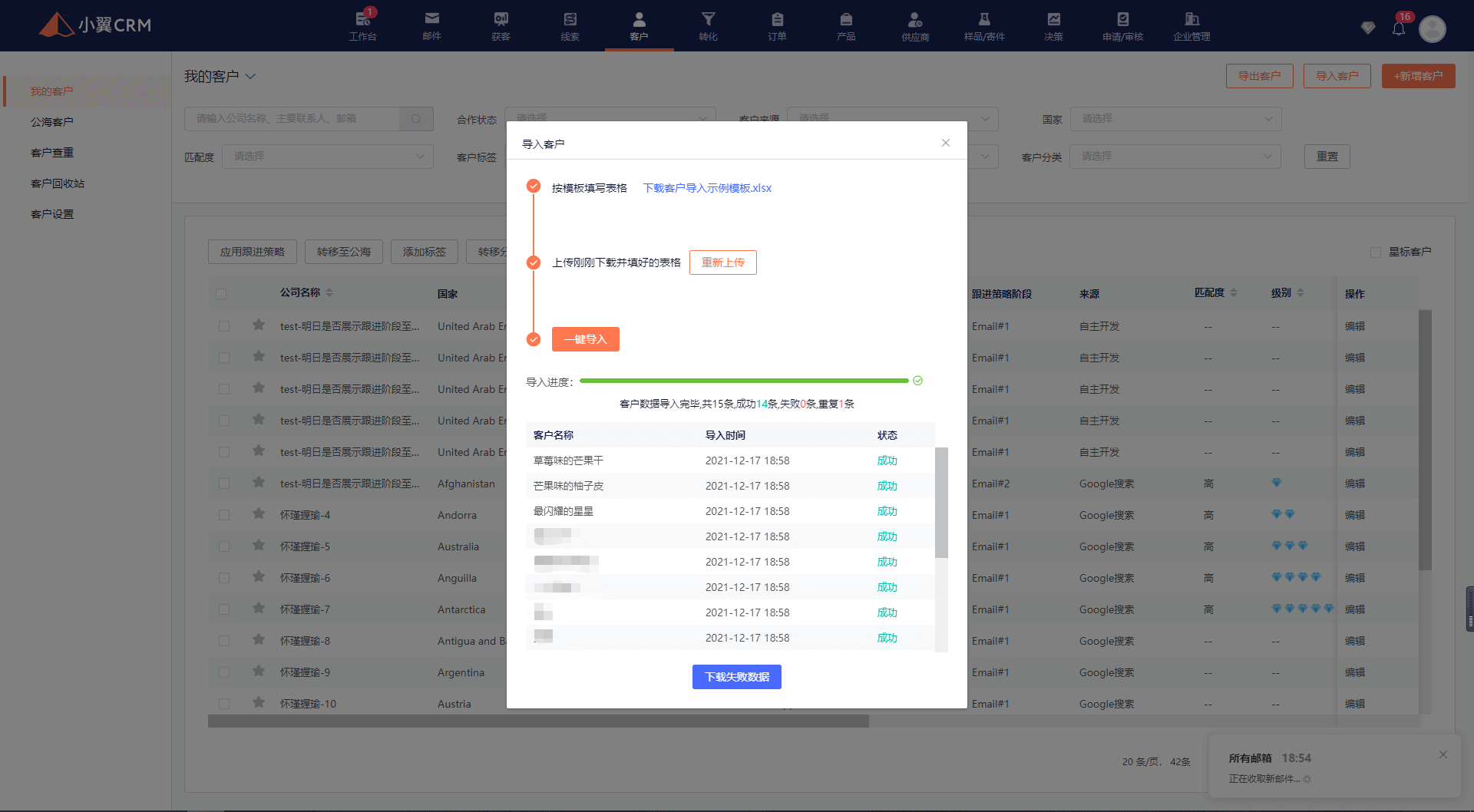Viewport: 1474px width, 812px height.
Task: Select checkbox for 怀瑾握瑜-8 row
Action: tap(224, 641)
